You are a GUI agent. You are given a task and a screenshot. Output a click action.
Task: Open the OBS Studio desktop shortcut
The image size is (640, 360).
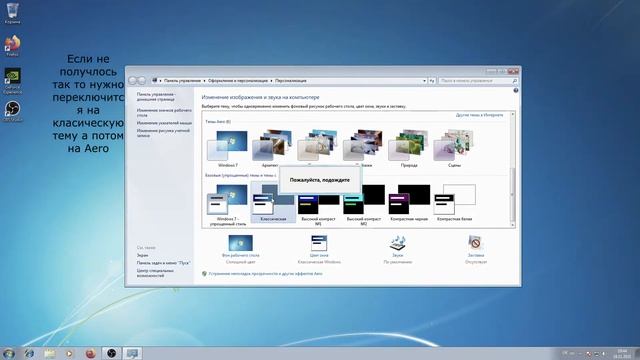point(13,111)
